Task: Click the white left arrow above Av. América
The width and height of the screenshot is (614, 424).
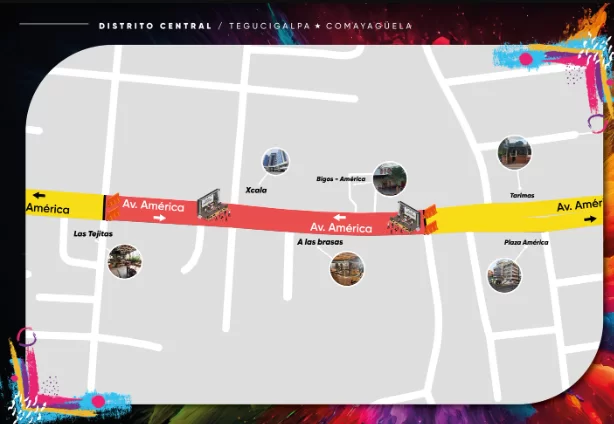Action: [x=340, y=217]
